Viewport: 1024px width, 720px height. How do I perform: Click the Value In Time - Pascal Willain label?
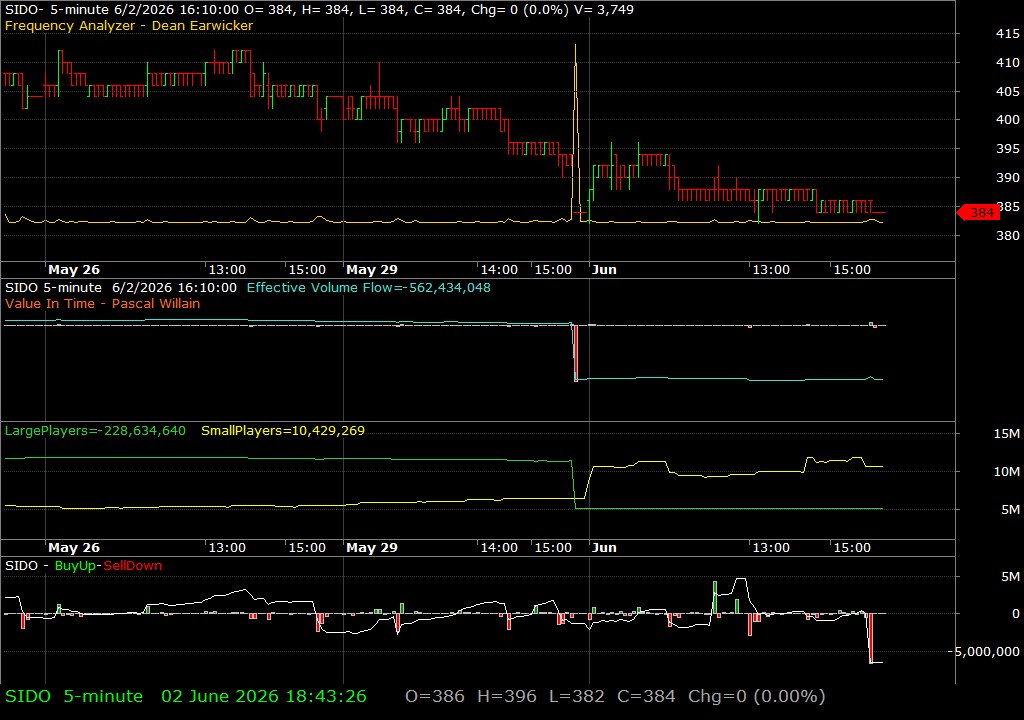click(103, 304)
